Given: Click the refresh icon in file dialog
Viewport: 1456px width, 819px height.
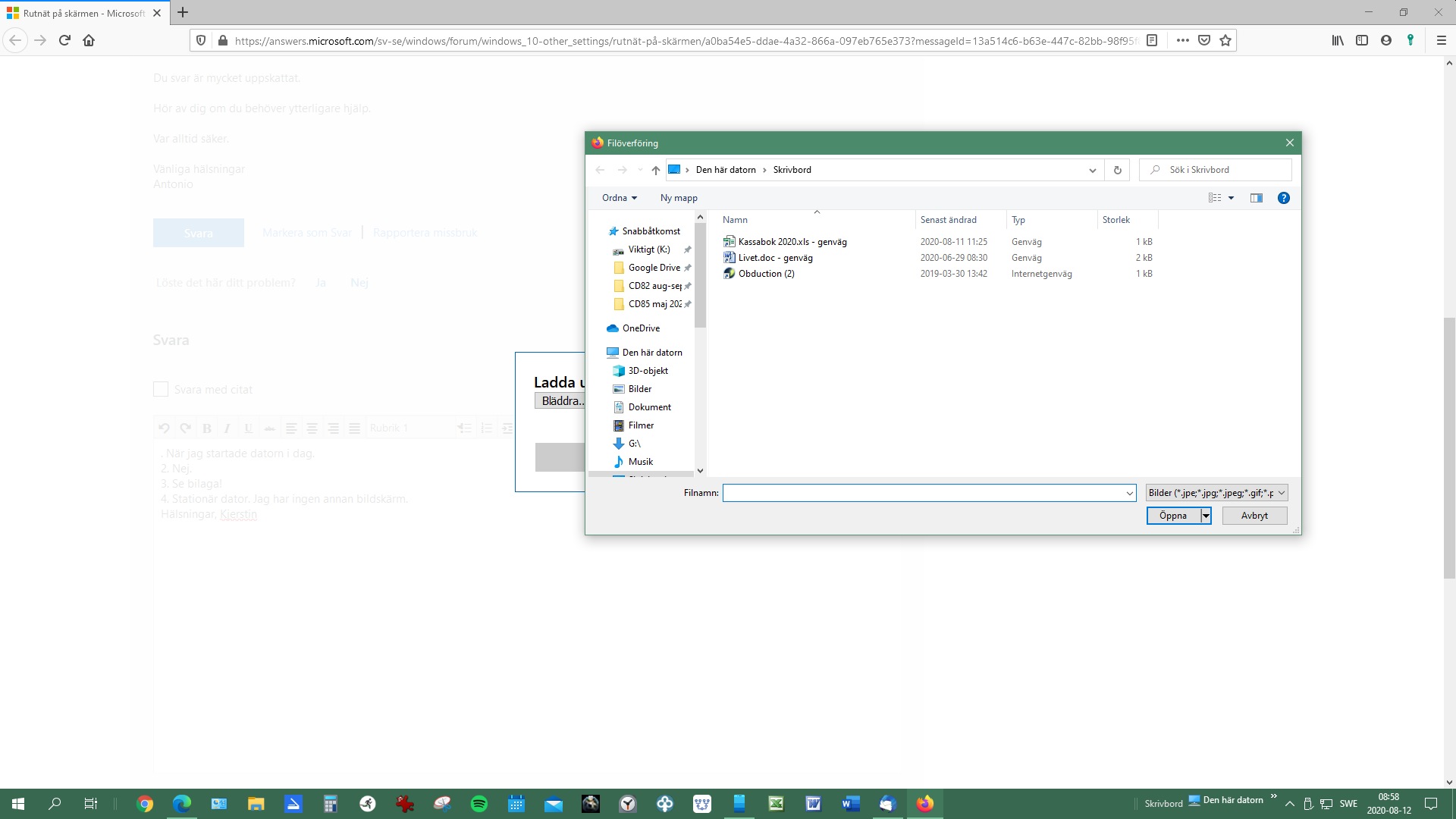Looking at the screenshot, I should 1117,170.
